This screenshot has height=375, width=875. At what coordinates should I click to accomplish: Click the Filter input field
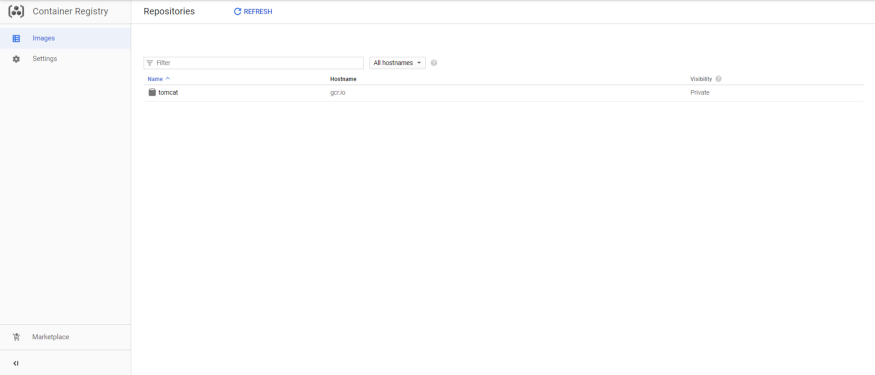pyautogui.click(x=253, y=63)
